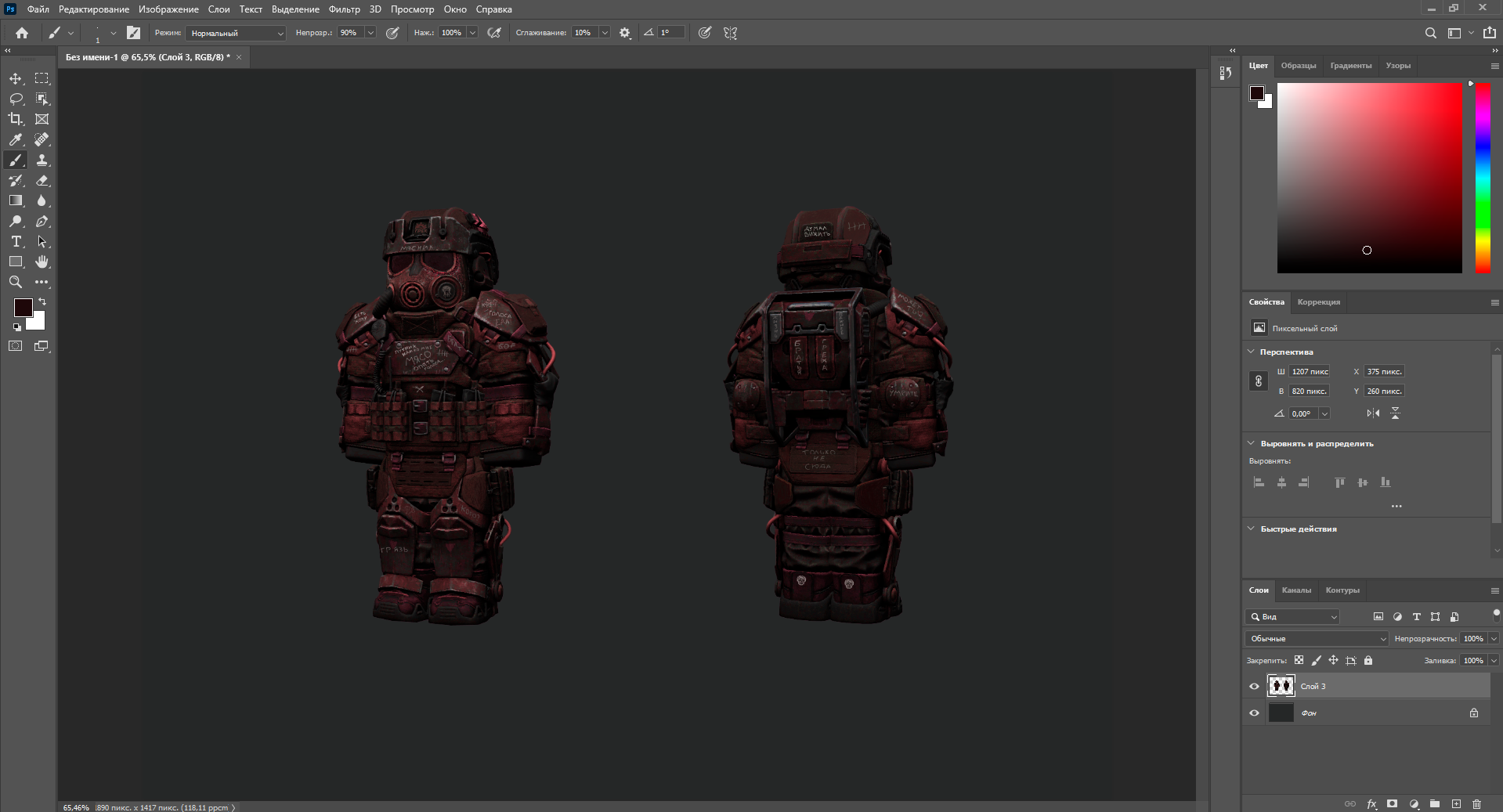Image resolution: width=1503 pixels, height=812 pixels.
Task: Delete layer with trash icon
Action: coord(1477,803)
